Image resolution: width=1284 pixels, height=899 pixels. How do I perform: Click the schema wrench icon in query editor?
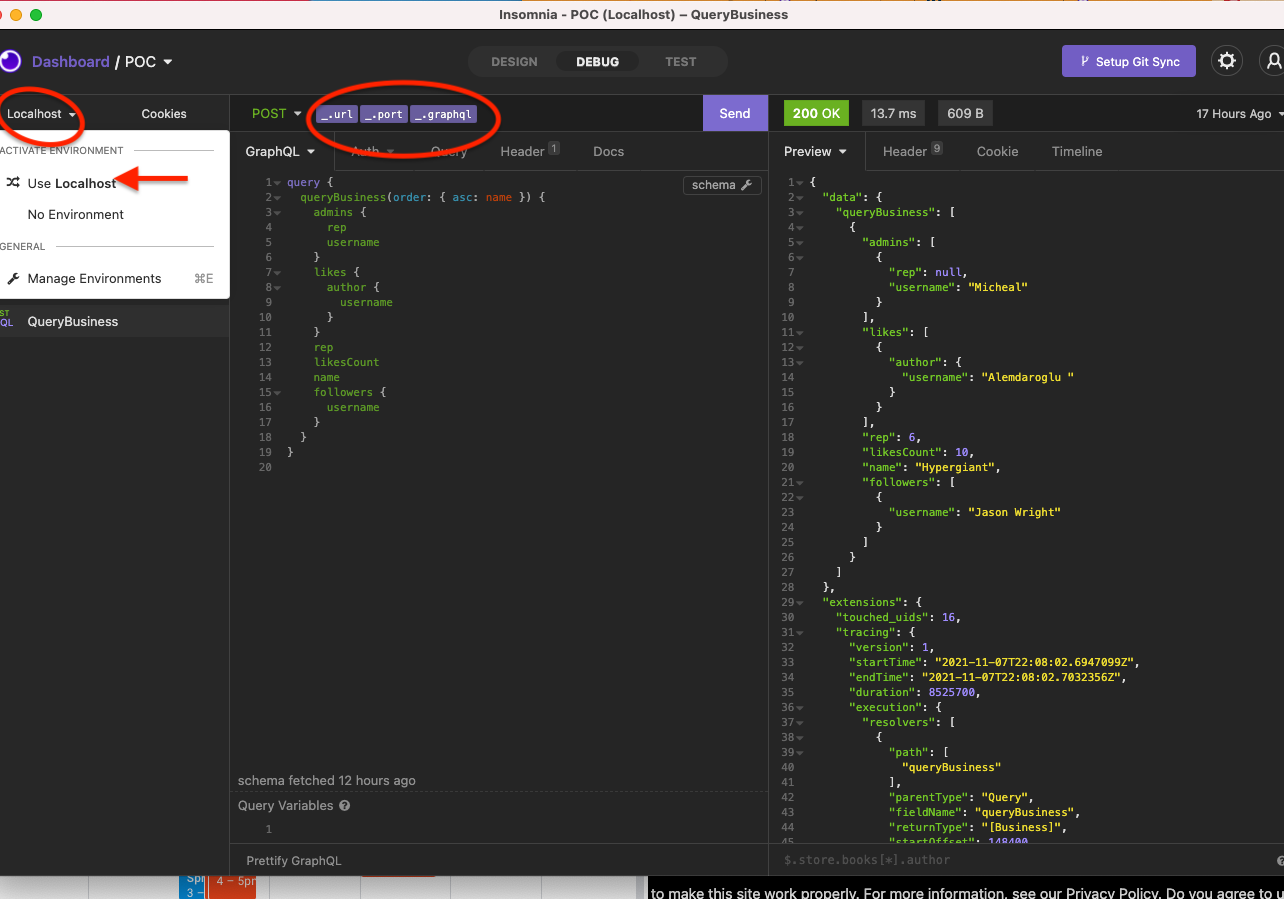(x=744, y=185)
